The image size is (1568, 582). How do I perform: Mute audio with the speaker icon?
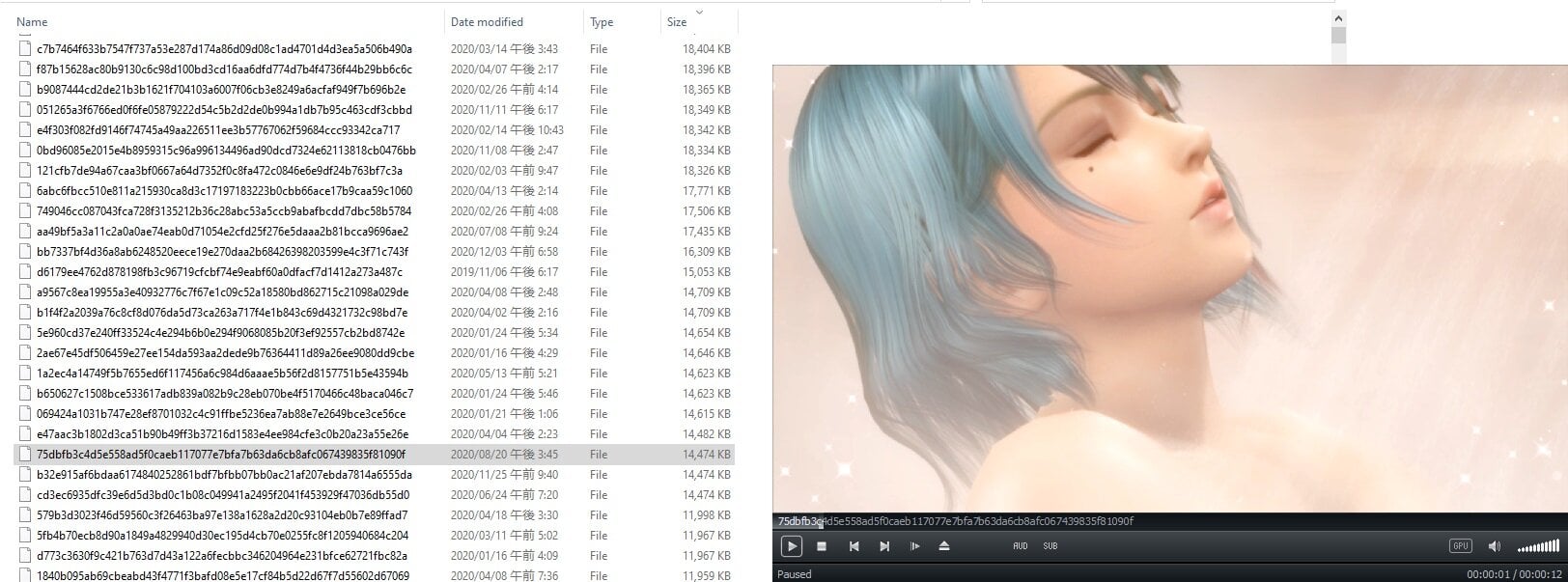point(1494,546)
